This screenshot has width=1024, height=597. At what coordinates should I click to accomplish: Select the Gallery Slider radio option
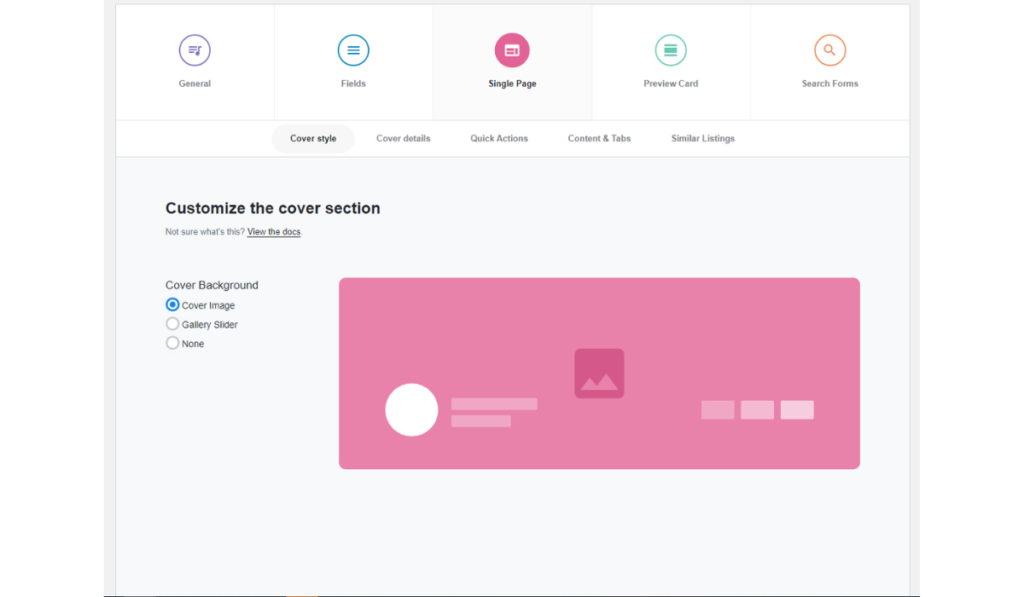click(172, 324)
